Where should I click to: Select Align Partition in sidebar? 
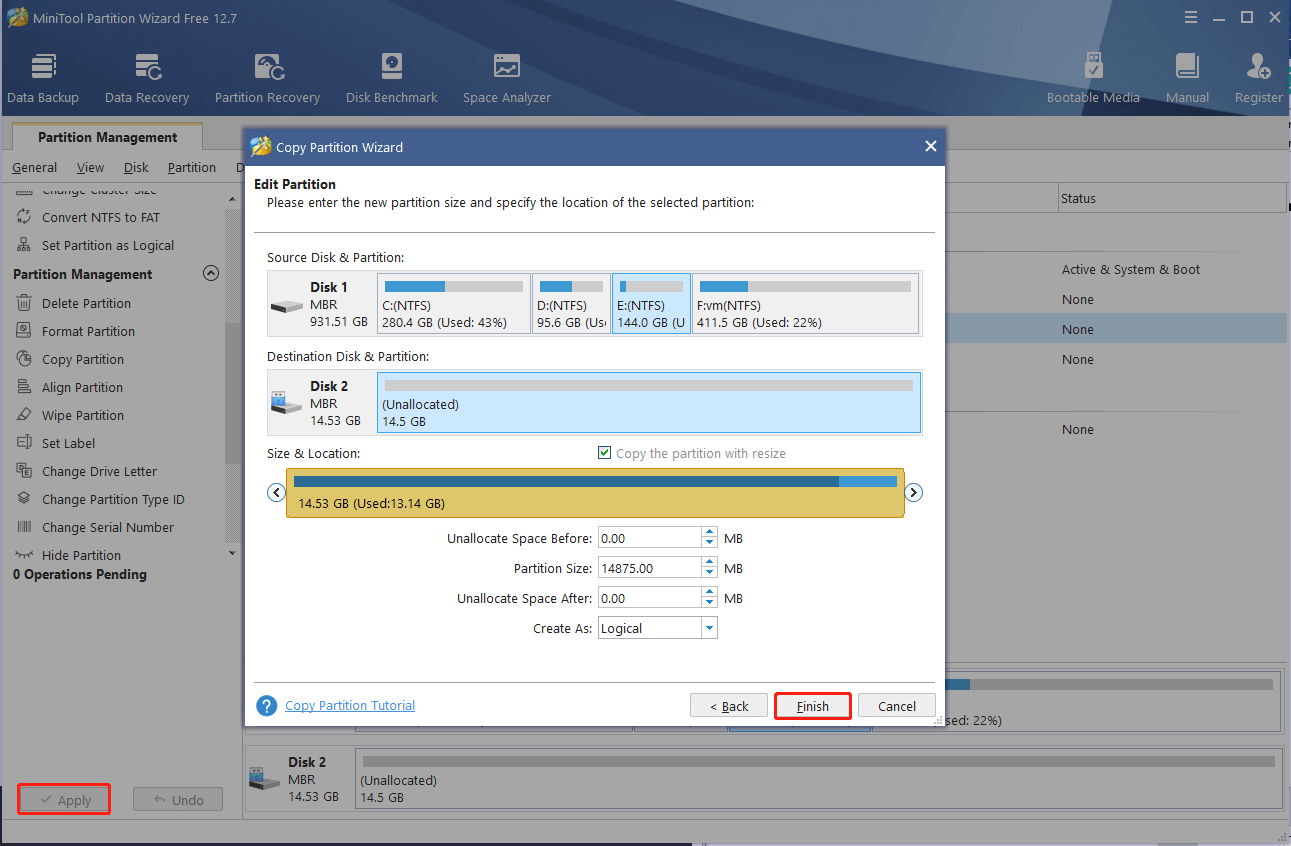[x=82, y=387]
